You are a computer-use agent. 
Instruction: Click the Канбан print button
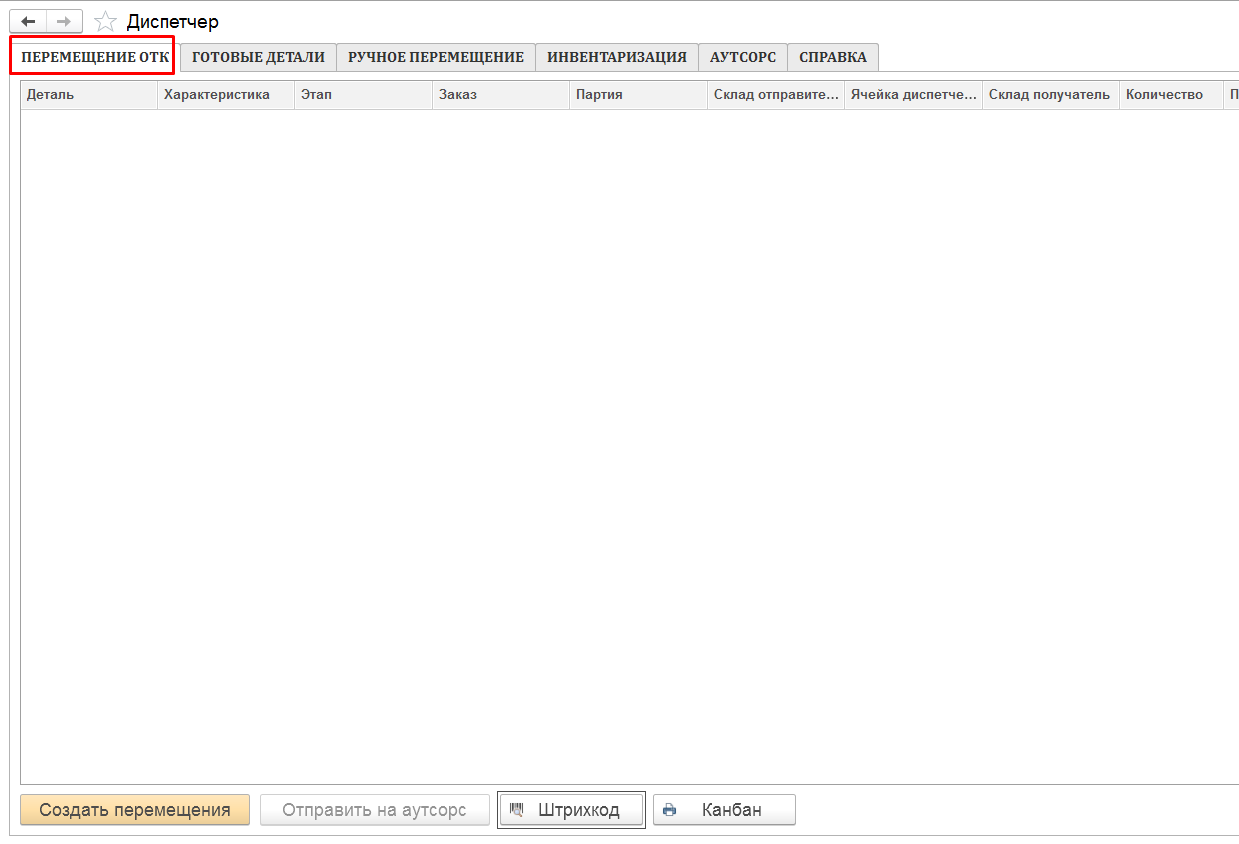724,810
